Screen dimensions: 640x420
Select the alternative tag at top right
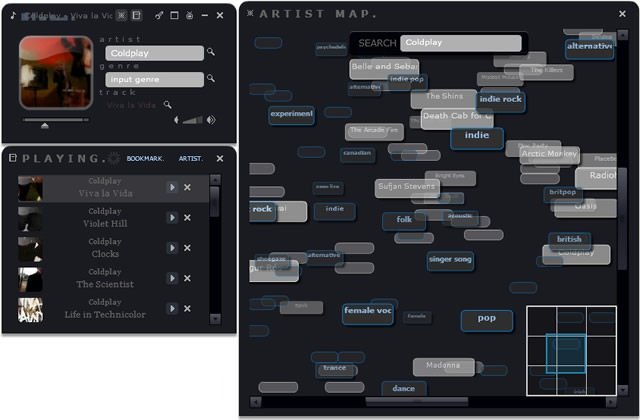pos(589,47)
